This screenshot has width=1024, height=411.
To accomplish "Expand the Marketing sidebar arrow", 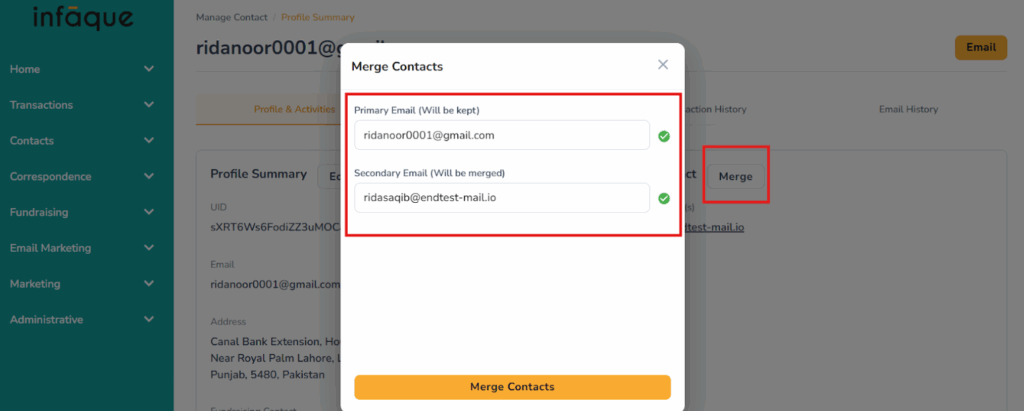I will (149, 284).
